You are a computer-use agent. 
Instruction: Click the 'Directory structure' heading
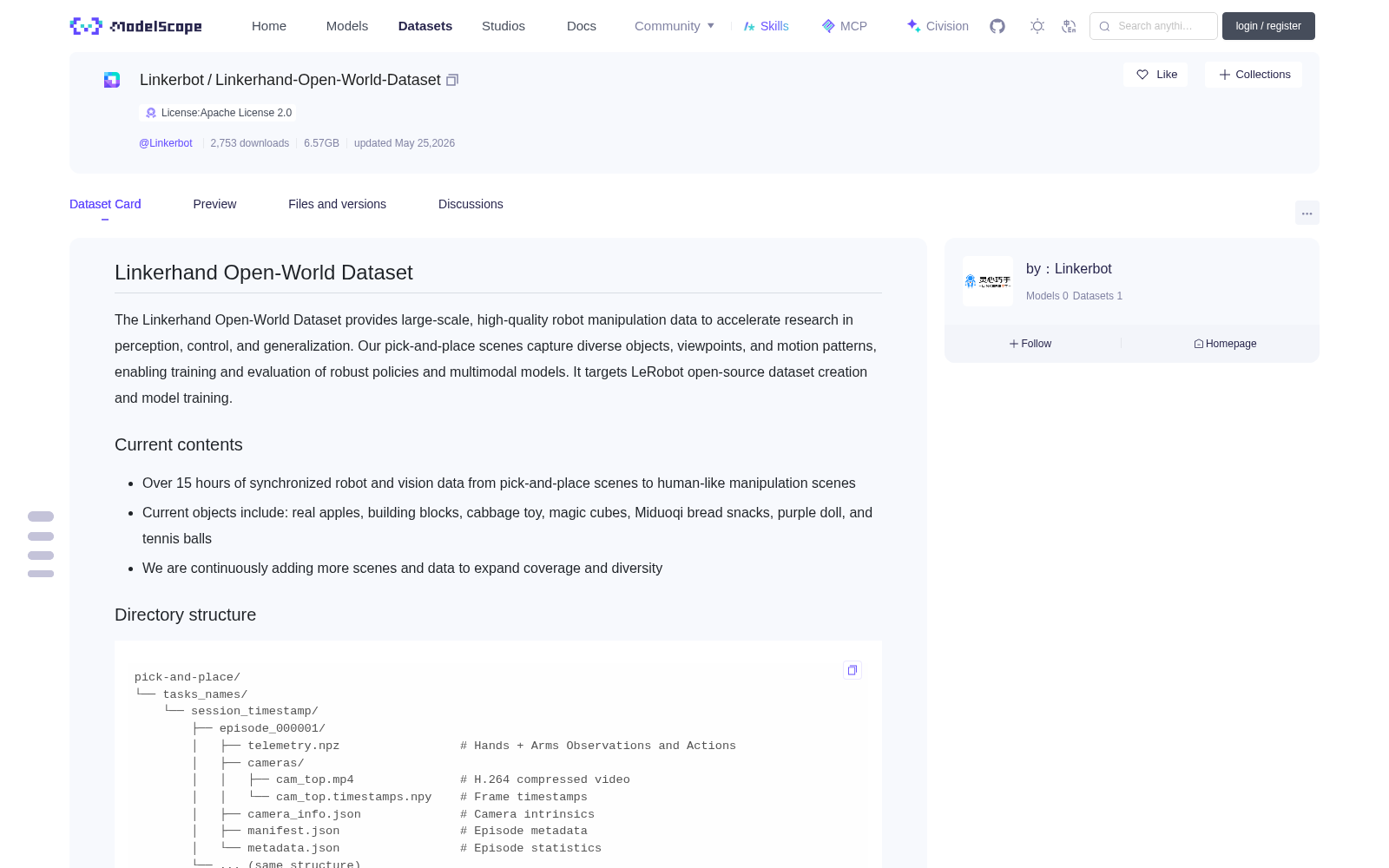pyautogui.click(x=186, y=615)
